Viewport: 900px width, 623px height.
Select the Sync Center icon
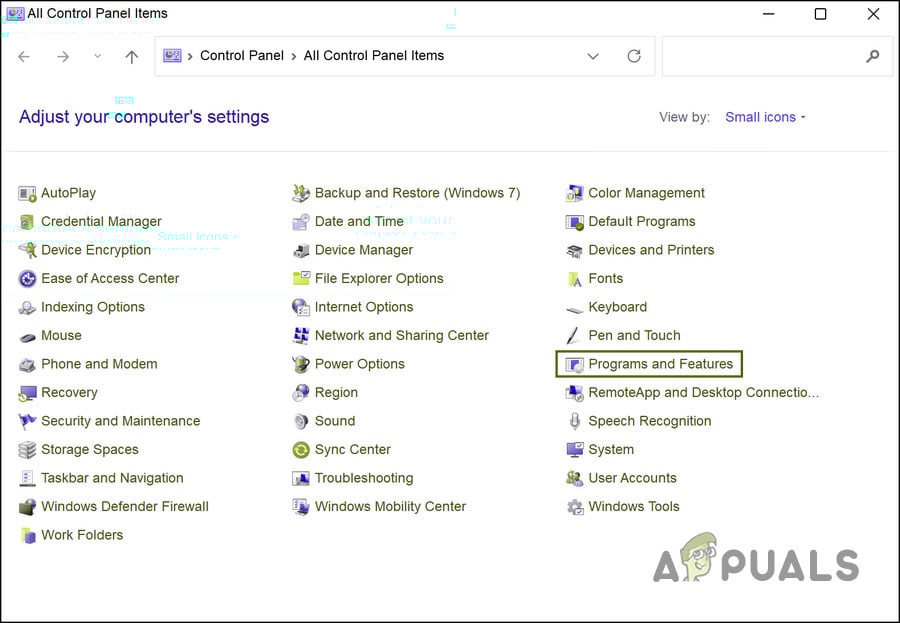(x=301, y=450)
